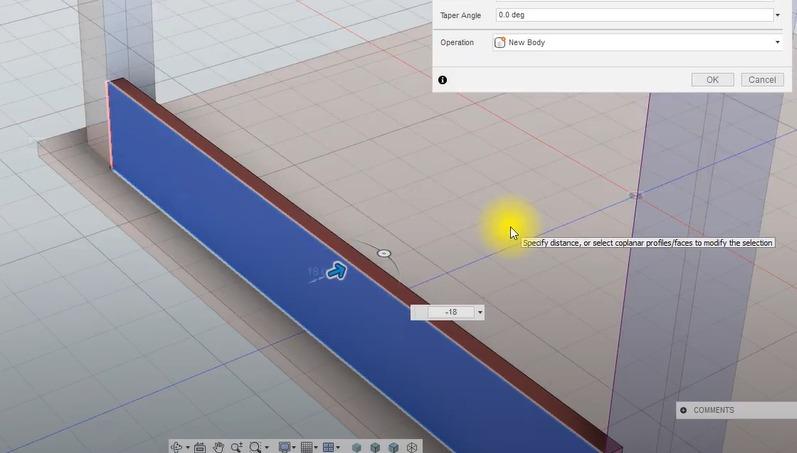Click the -18 distance input box

(x=451, y=312)
